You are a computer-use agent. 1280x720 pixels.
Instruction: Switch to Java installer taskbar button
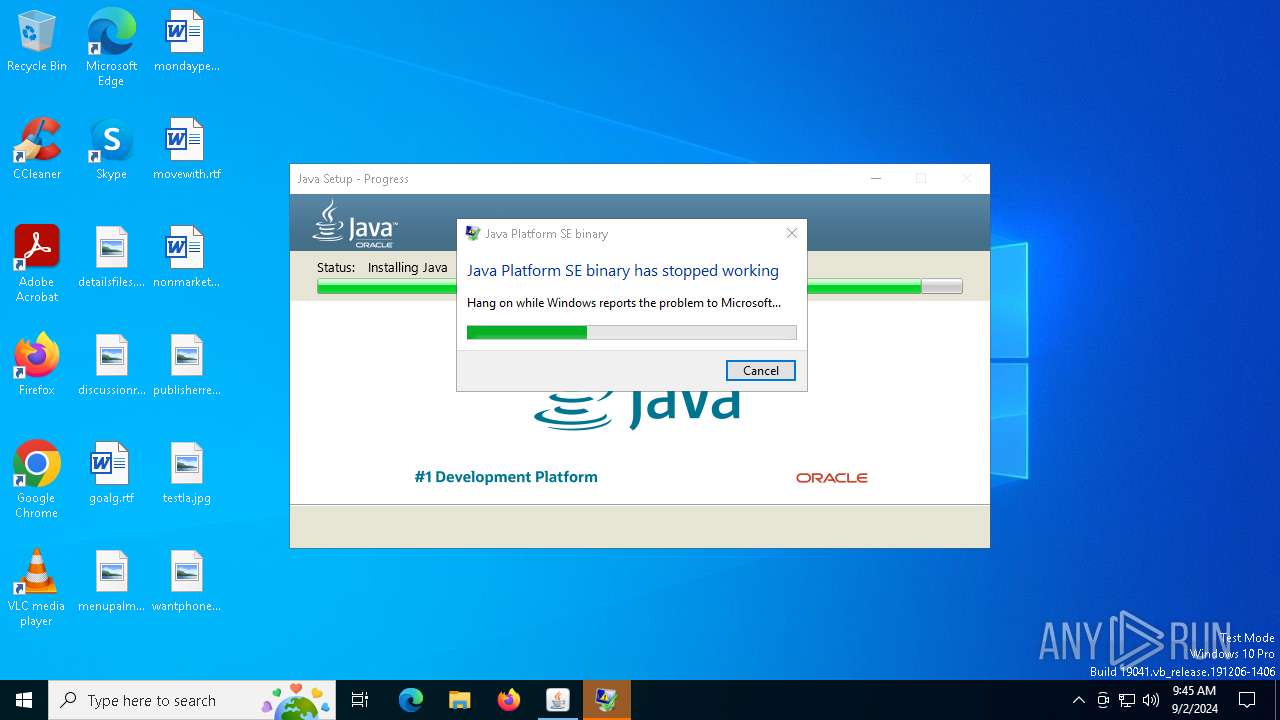pos(557,700)
